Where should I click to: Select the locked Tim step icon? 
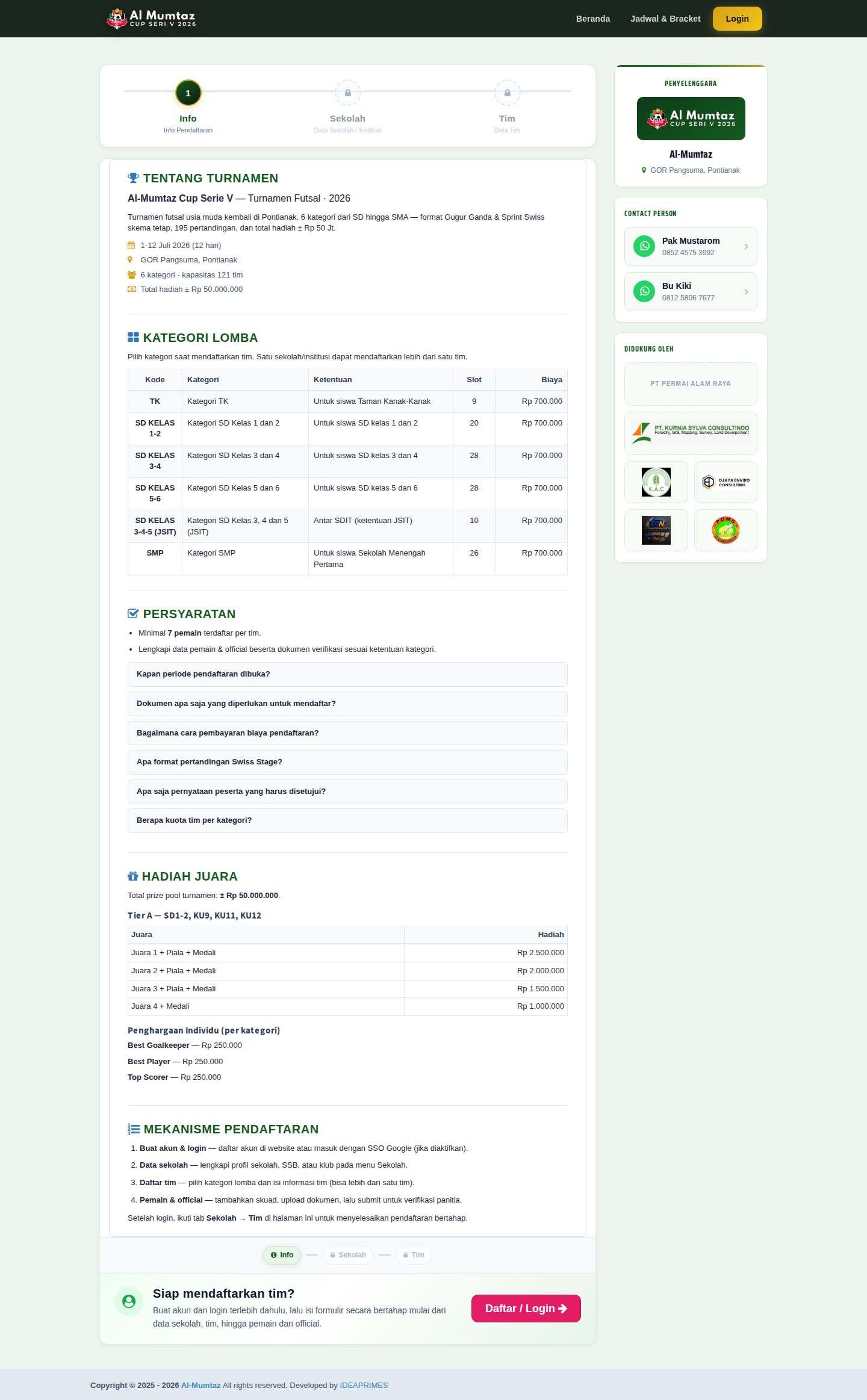point(507,93)
